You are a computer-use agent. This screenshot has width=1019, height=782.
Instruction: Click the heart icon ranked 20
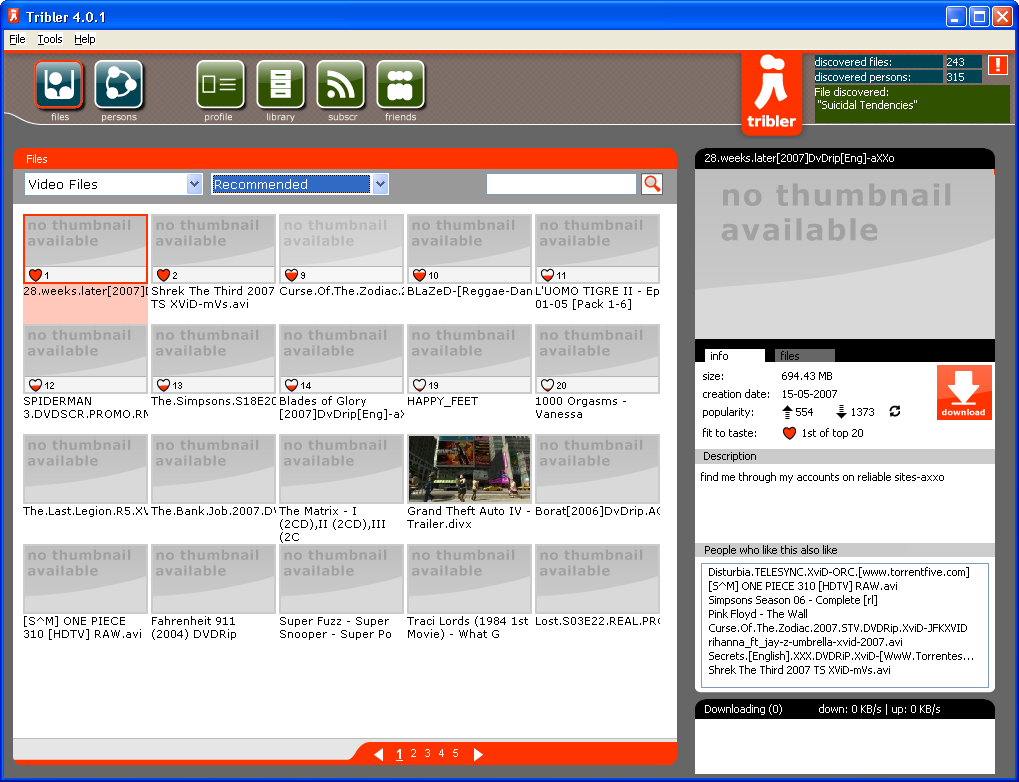pos(548,385)
